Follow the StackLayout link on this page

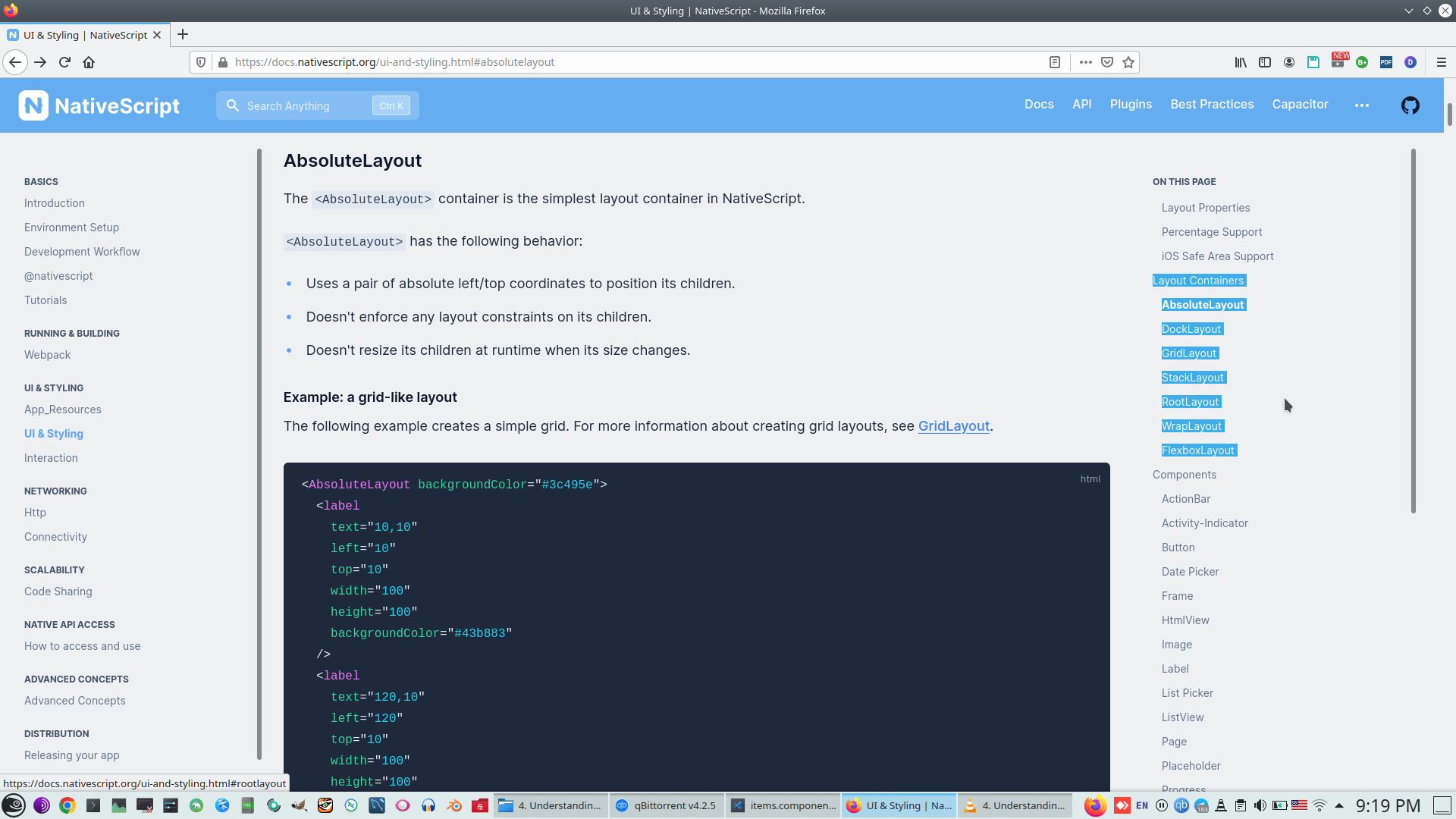click(x=1192, y=377)
